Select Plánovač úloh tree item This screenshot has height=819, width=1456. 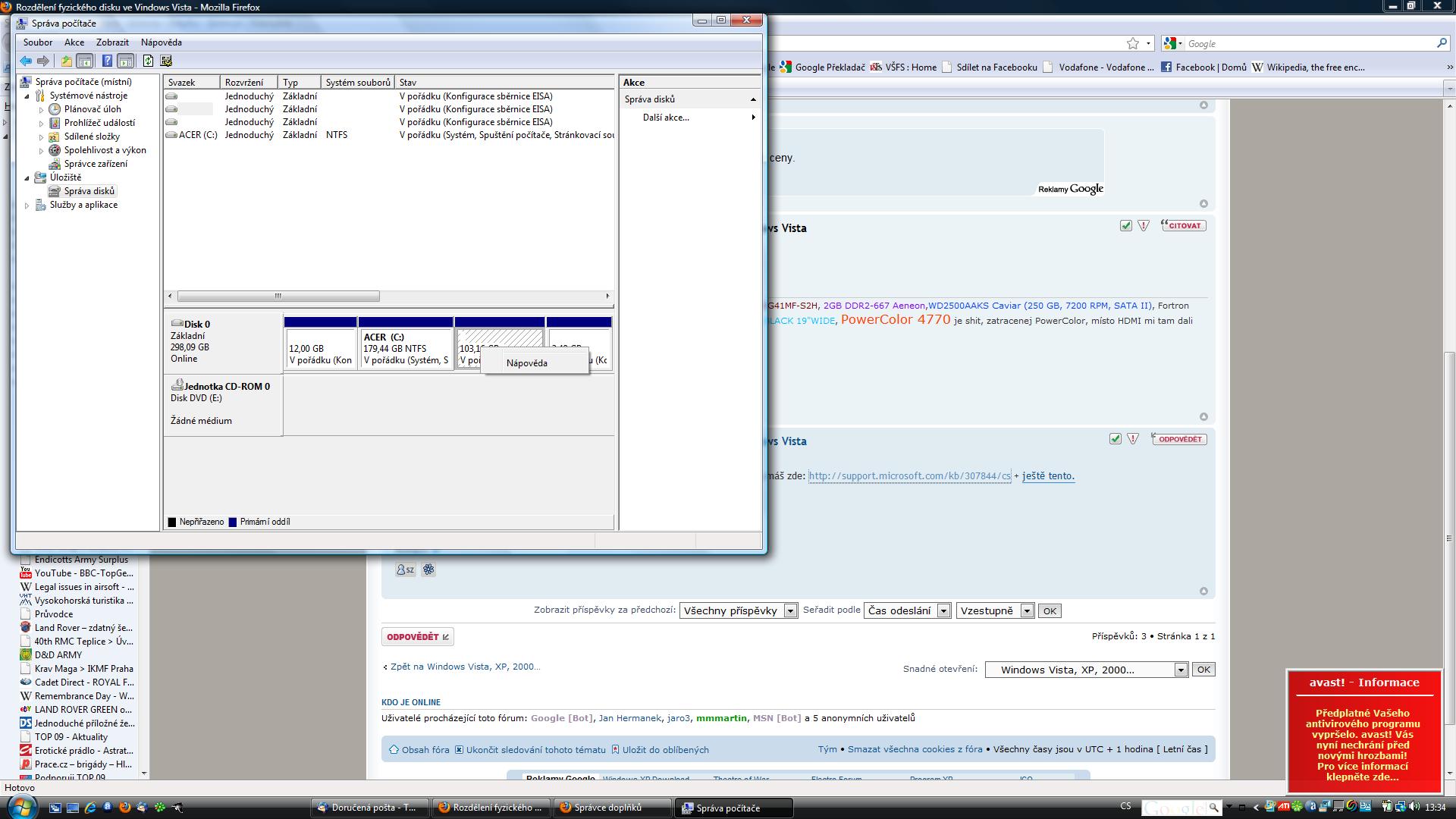[x=92, y=109]
